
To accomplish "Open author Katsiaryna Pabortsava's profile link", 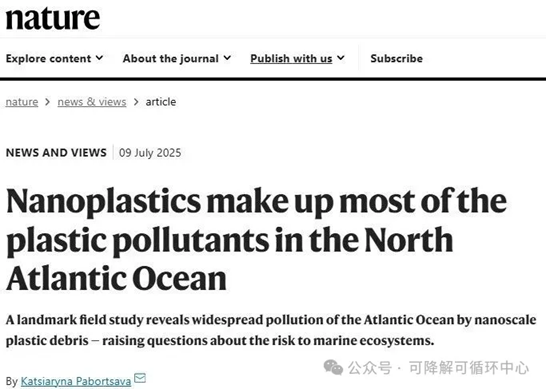I will (x=76, y=381).
